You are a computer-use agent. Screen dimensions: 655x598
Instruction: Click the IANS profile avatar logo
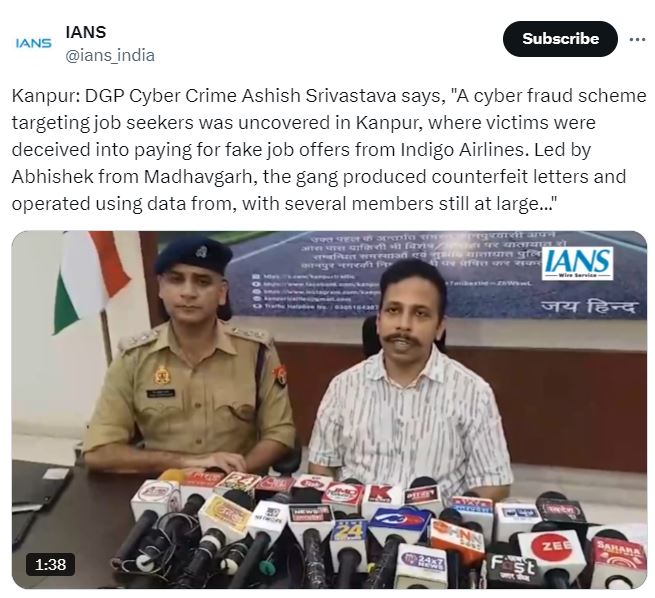click(x=33, y=43)
